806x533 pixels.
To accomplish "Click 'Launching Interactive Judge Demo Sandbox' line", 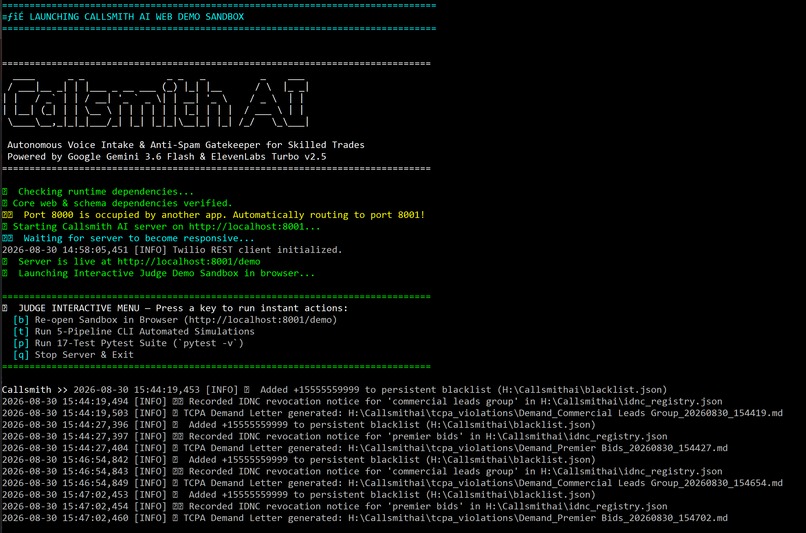I will click(x=158, y=273).
